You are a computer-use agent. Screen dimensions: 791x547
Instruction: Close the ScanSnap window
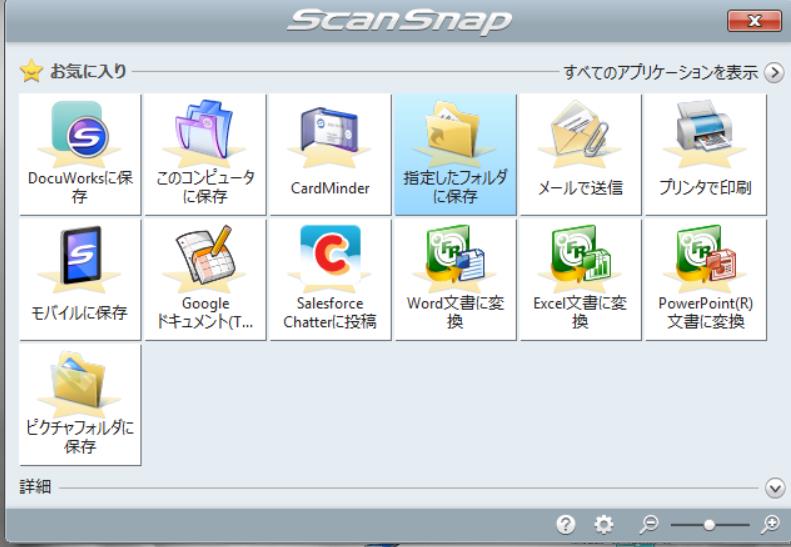(754, 21)
